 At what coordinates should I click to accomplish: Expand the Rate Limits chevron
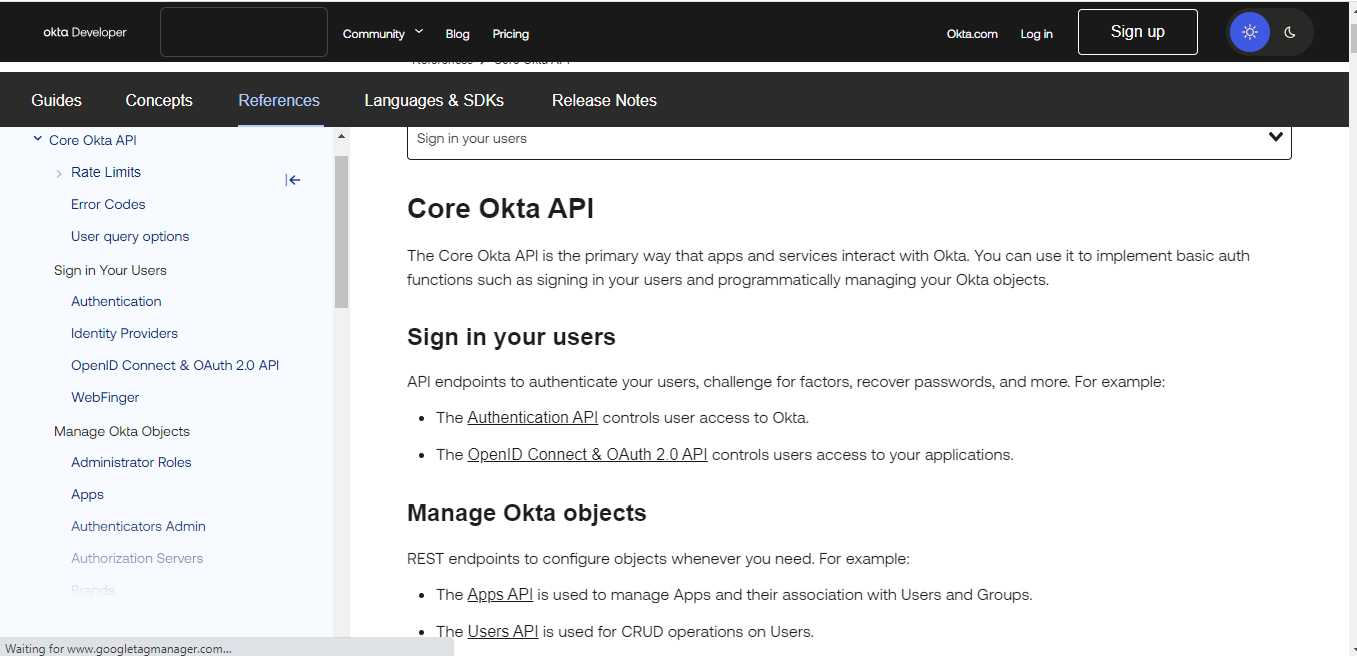point(59,173)
